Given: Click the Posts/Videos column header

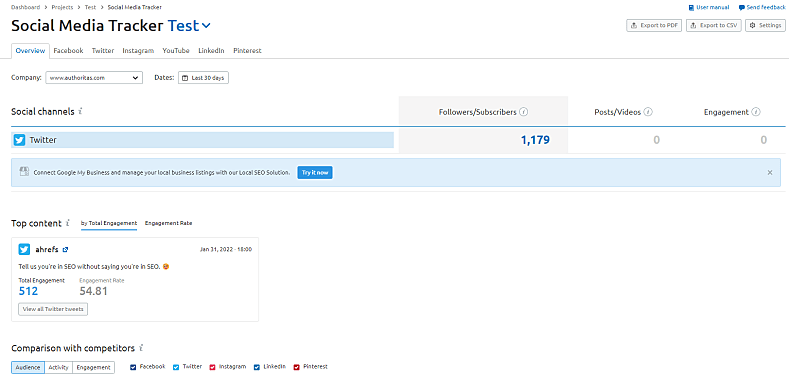Looking at the screenshot, I should (x=617, y=112).
